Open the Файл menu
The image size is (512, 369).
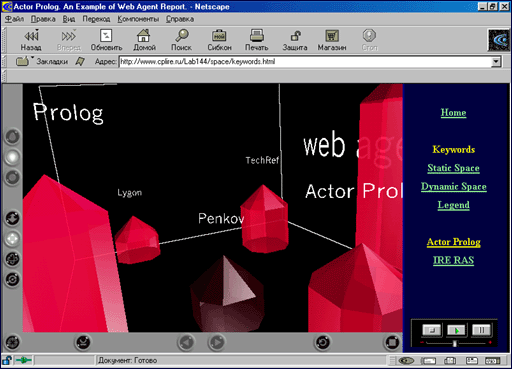pyautogui.click(x=14, y=19)
